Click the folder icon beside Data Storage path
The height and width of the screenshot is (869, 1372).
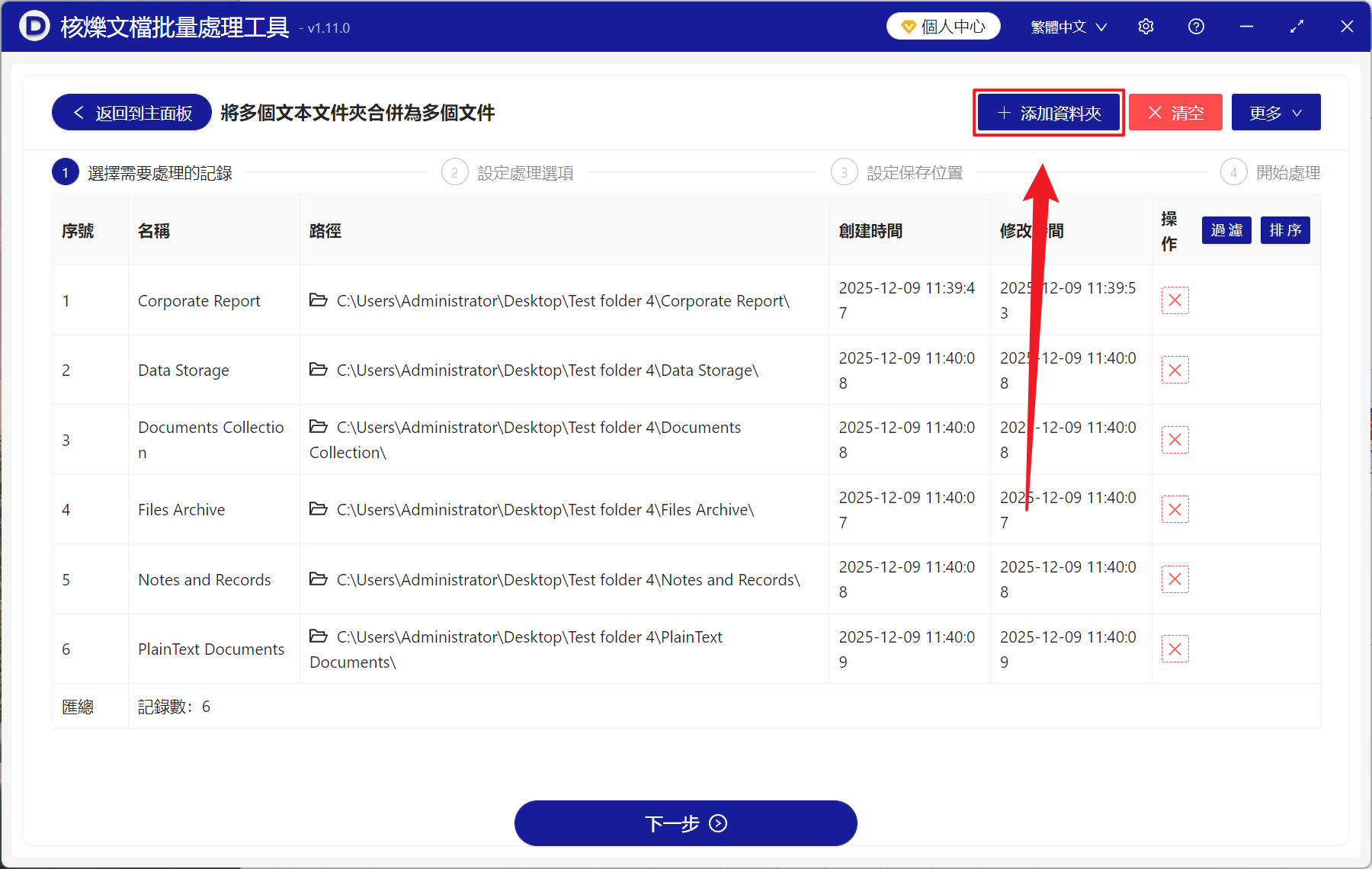point(318,369)
